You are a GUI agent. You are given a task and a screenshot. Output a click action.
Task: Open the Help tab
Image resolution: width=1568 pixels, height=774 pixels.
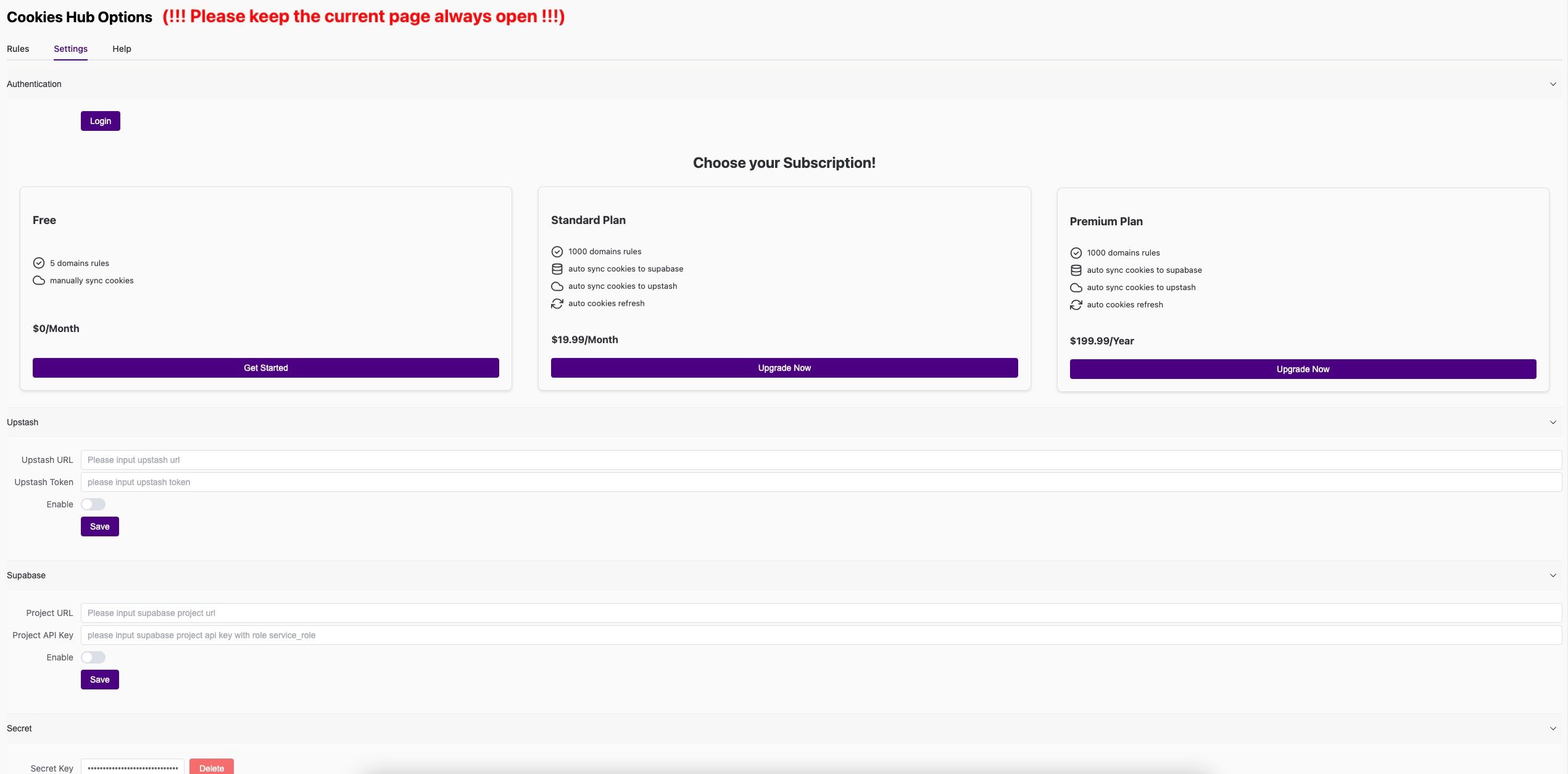pos(122,49)
